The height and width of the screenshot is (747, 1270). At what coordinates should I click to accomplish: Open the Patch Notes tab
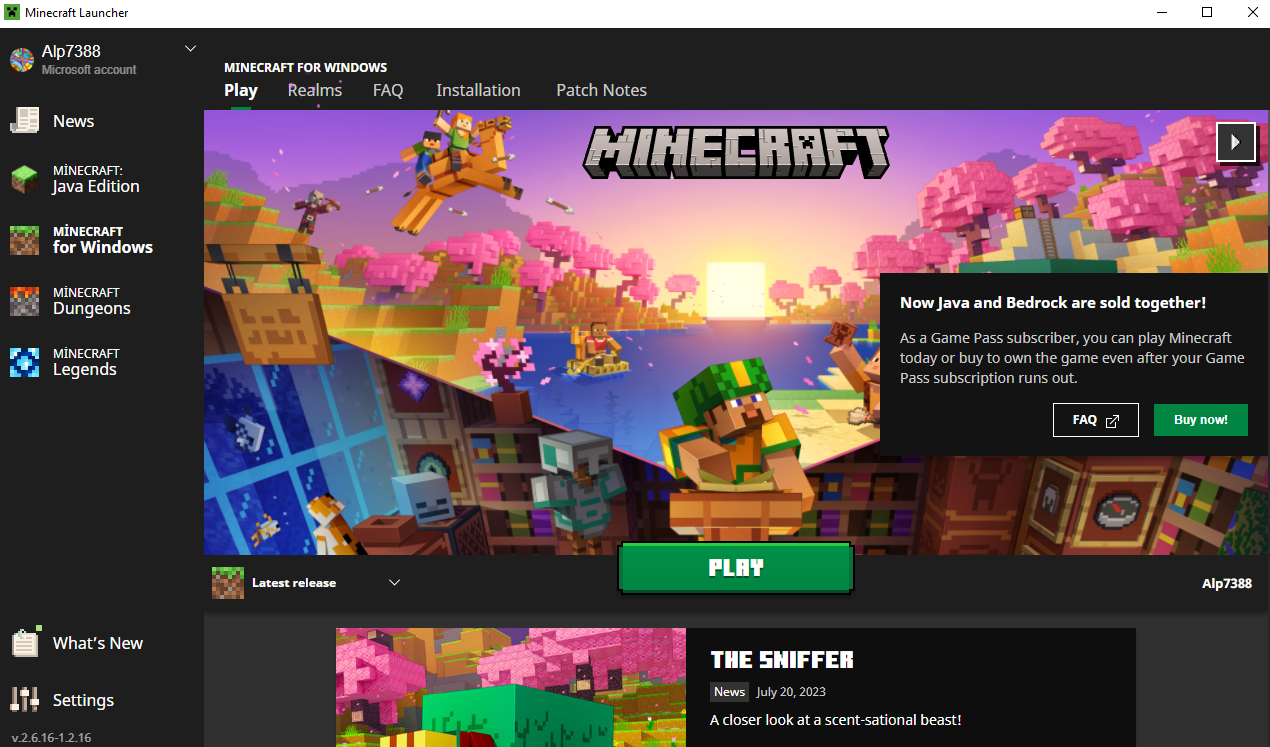601,90
